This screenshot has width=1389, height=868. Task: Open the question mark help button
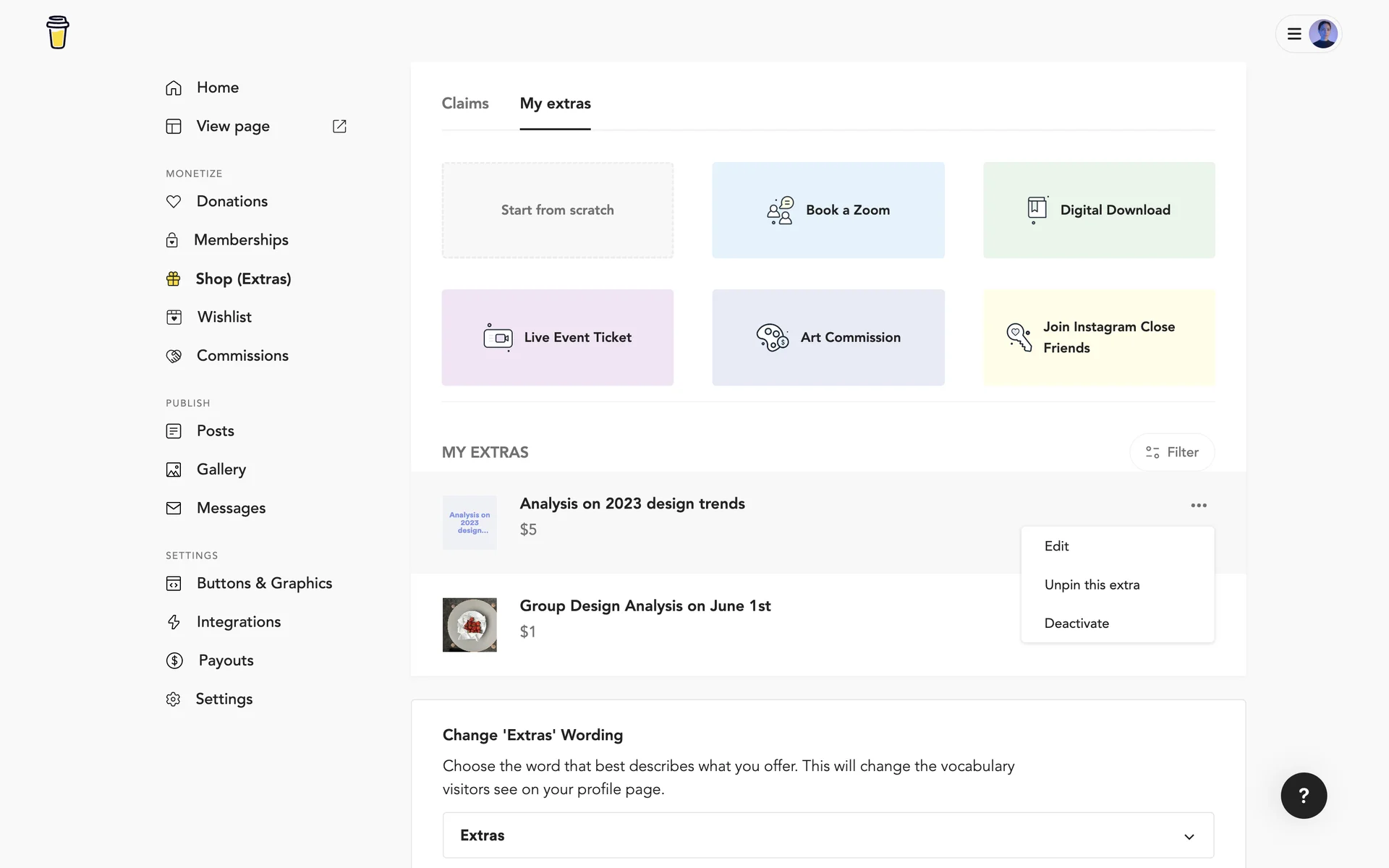[1304, 796]
